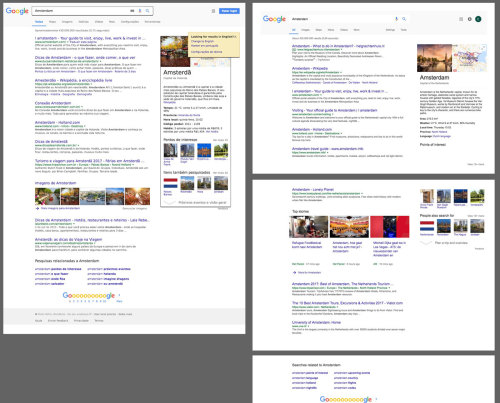Click the magnifier icon in the English page search bar
500x403 pixels.
coord(404,19)
